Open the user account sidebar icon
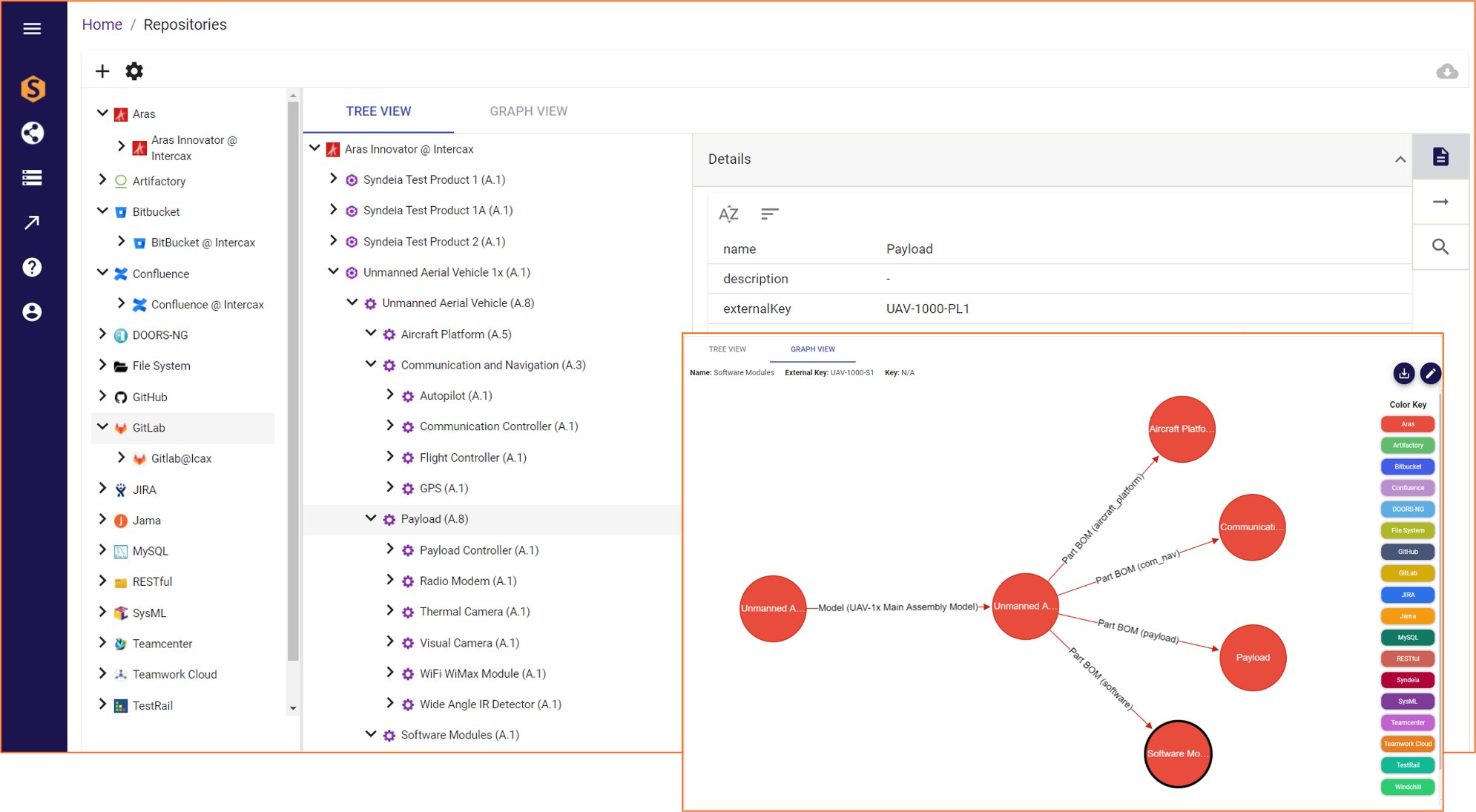This screenshot has height=812, width=1476. 32,312
